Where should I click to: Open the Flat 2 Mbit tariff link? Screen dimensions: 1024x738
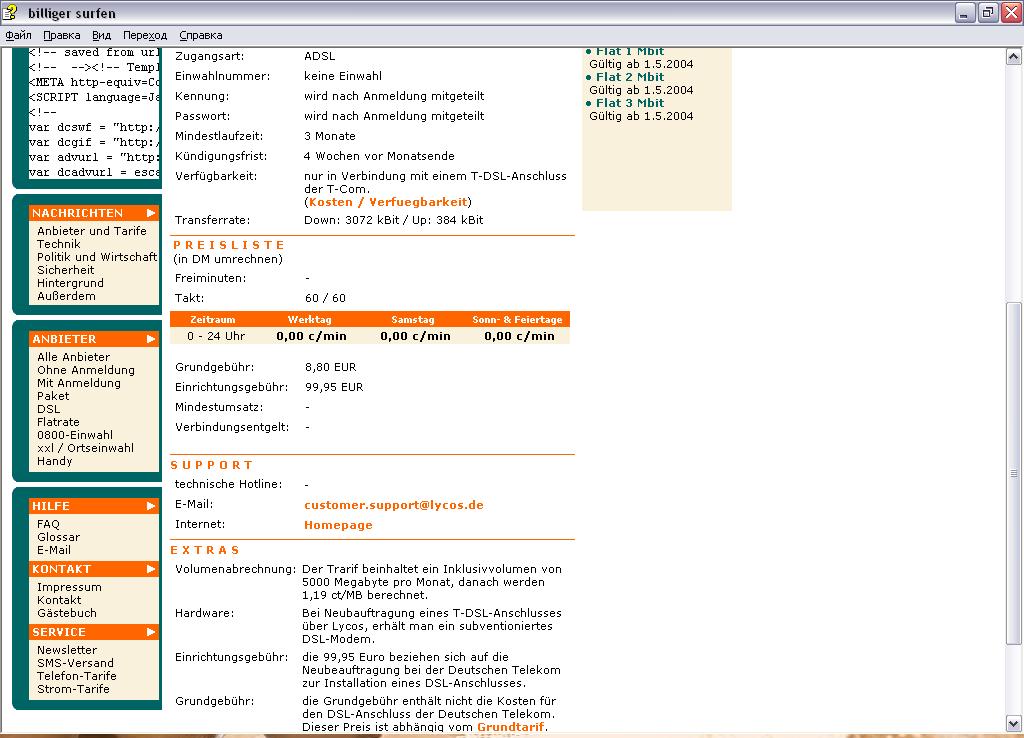pyautogui.click(x=630, y=77)
